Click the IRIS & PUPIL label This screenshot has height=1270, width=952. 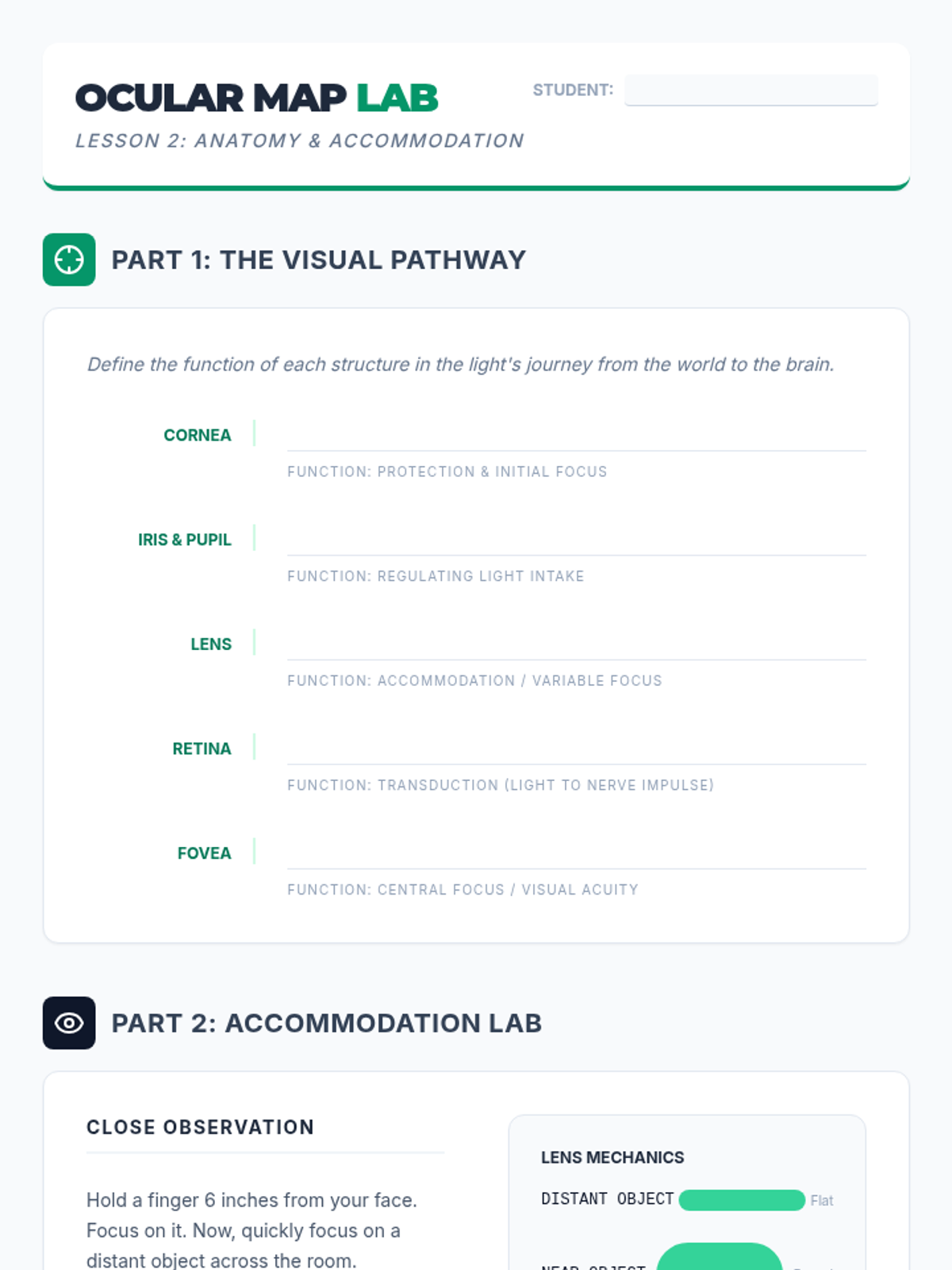point(184,540)
